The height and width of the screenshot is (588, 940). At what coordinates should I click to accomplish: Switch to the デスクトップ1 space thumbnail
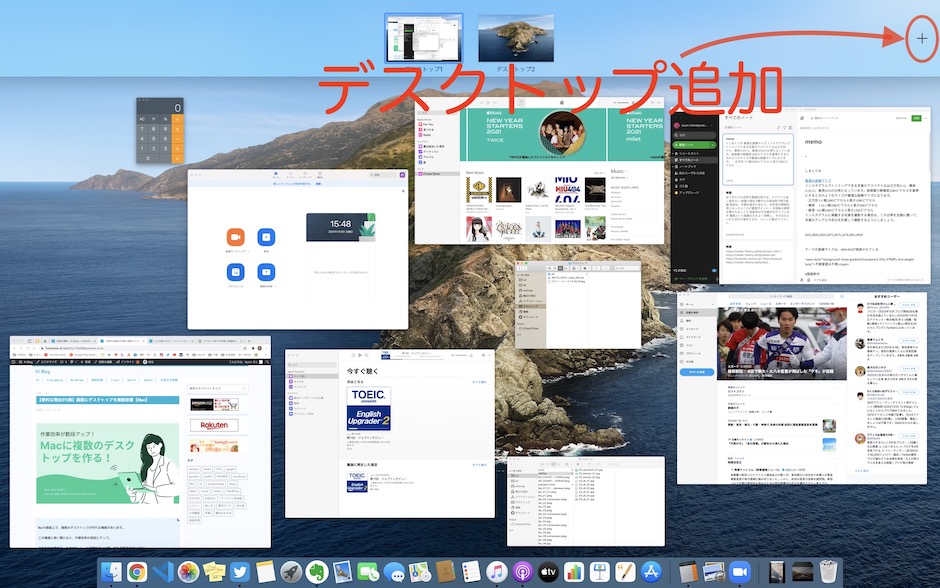click(423, 38)
